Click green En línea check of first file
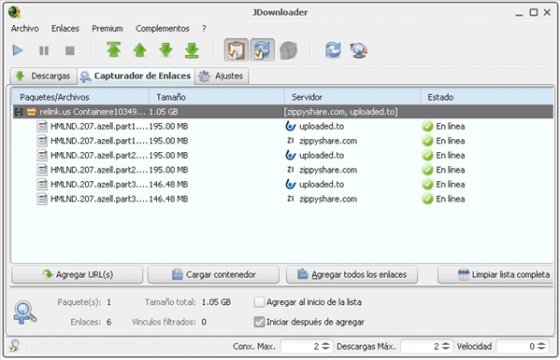 click(428, 126)
